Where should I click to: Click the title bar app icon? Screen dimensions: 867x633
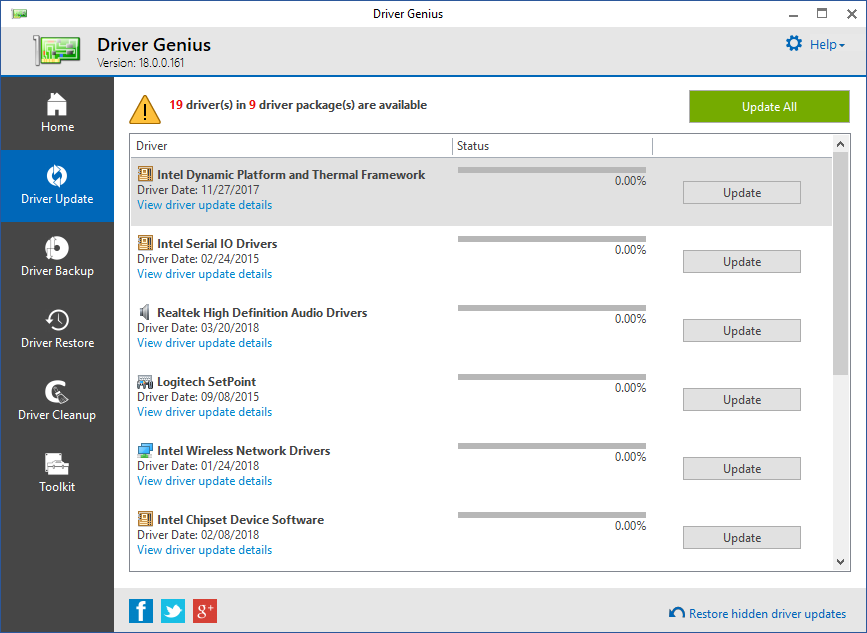(x=19, y=14)
